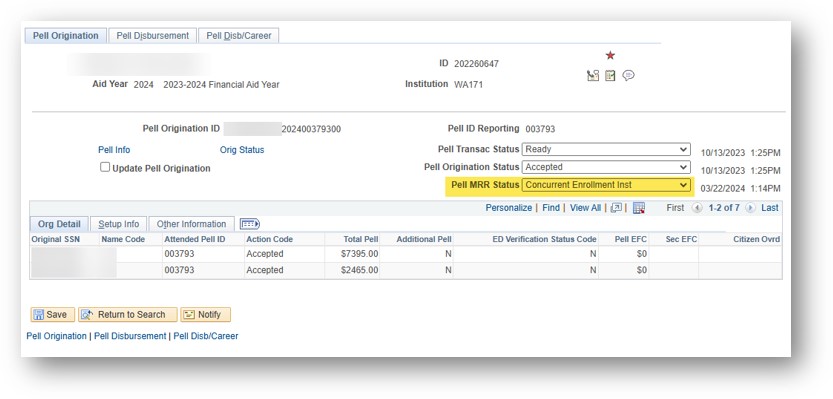The height and width of the screenshot is (399, 833).
Task: Click the ED Verification Status Code header
Action: point(545,239)
